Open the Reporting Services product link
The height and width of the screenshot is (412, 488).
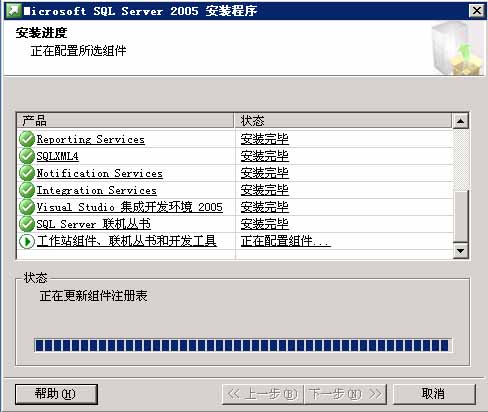pos(91,139)
